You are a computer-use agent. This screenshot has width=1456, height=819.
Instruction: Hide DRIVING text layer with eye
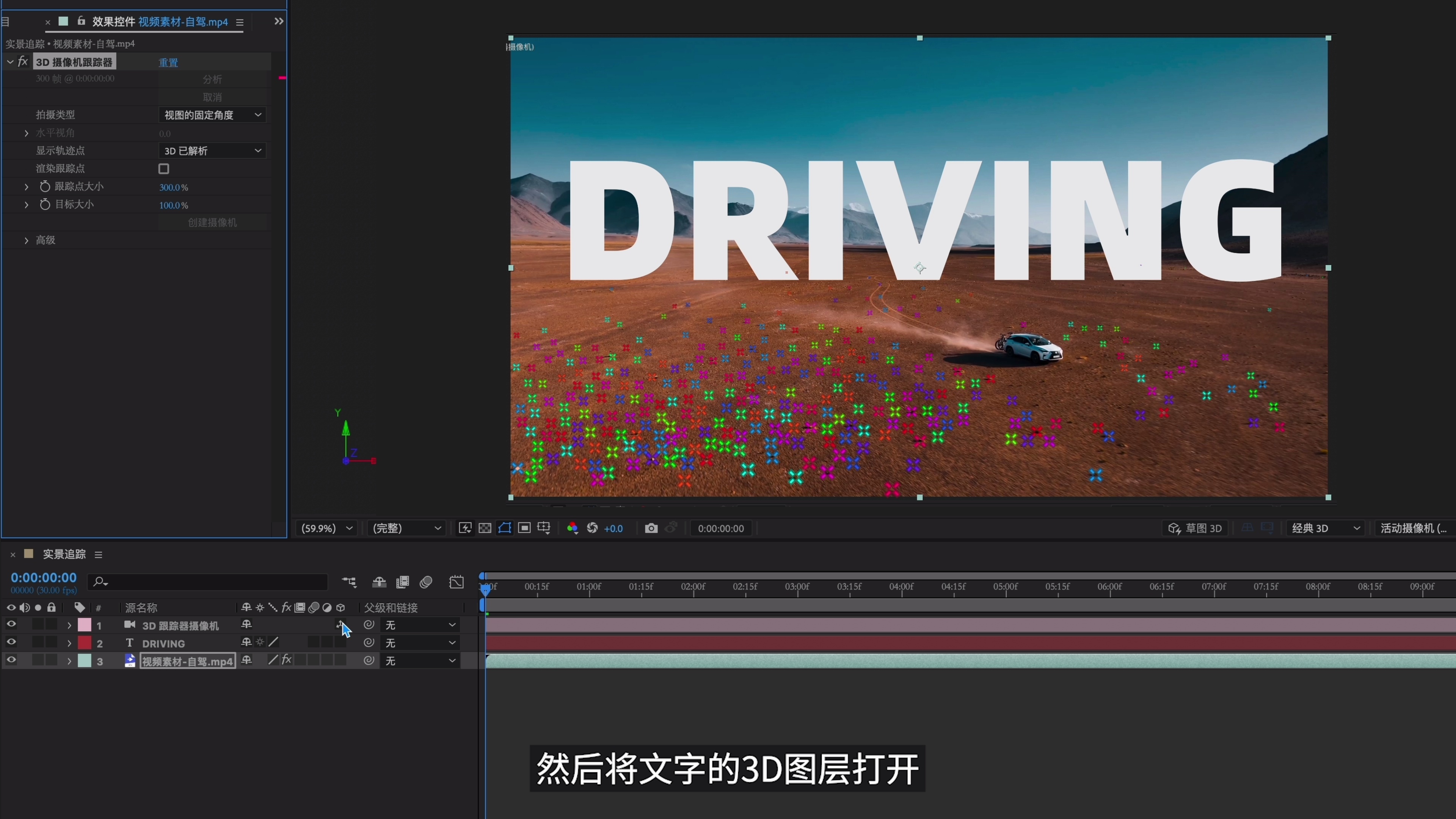pos(11,642)
